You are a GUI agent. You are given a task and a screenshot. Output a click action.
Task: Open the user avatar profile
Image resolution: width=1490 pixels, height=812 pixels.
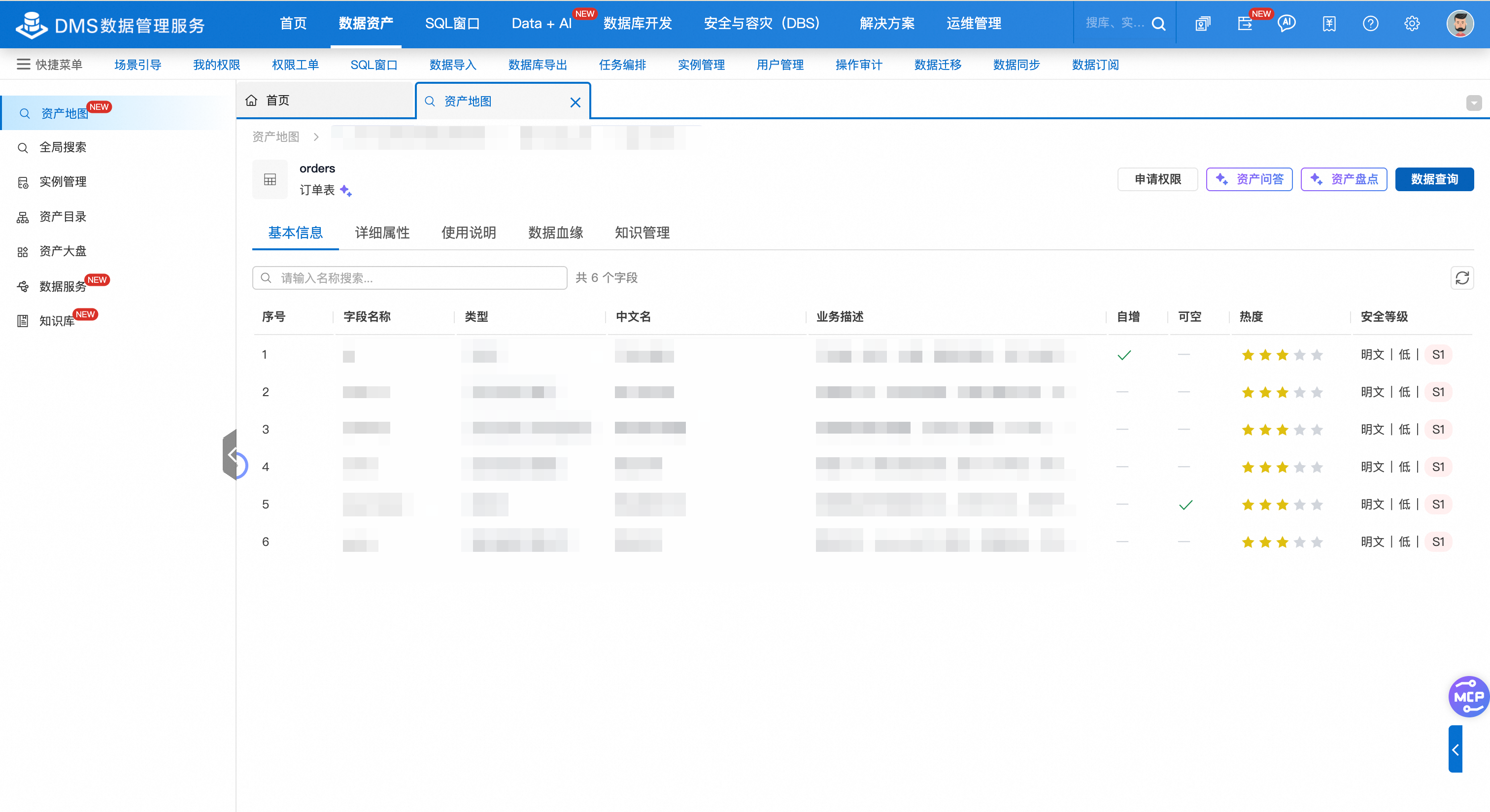pyautogui.click(x=1459, y=24)
